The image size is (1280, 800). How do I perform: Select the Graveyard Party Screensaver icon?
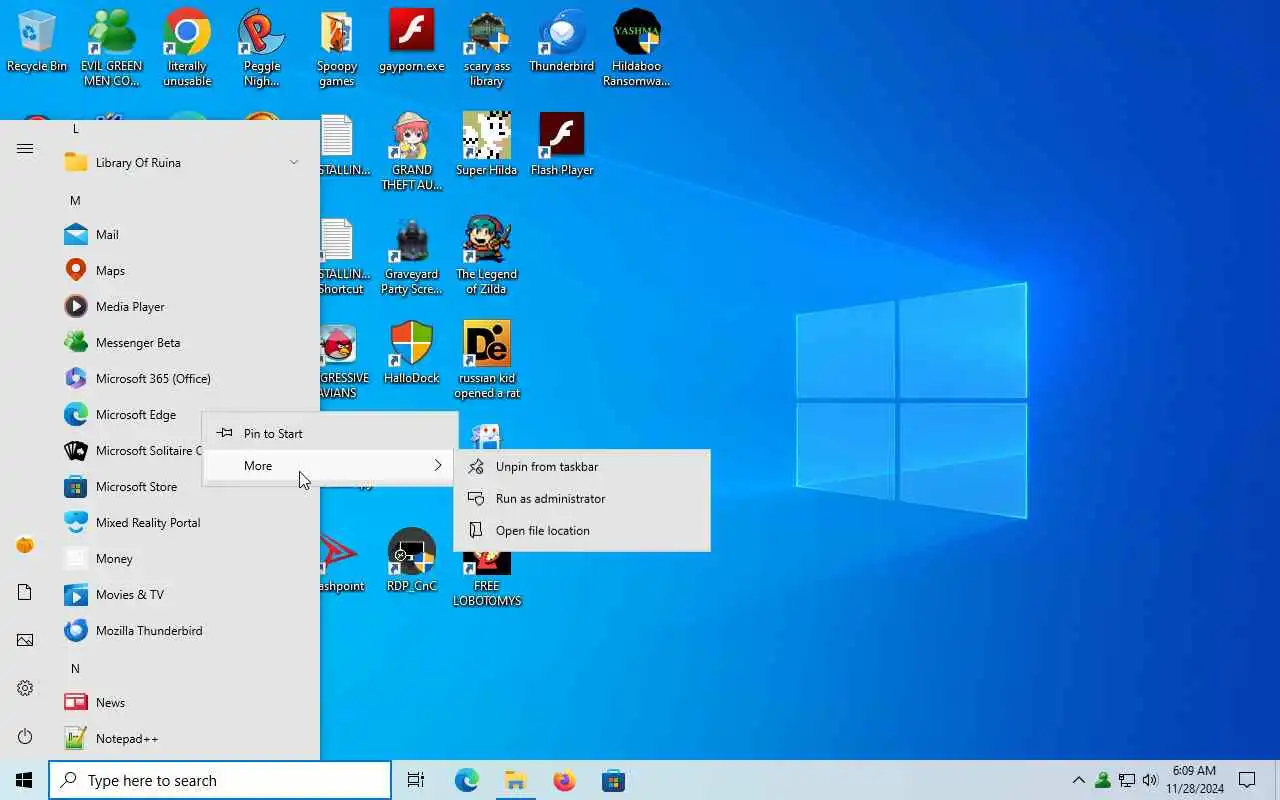[412, 256]
